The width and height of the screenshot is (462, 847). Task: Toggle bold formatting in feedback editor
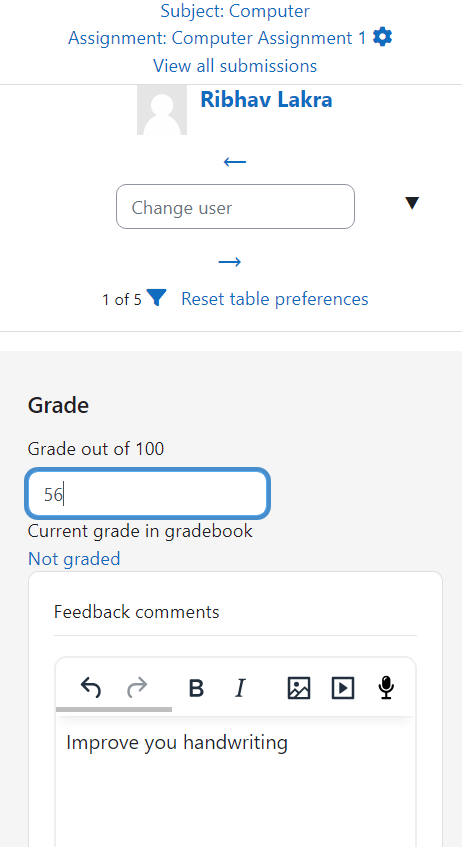[196, 688]
